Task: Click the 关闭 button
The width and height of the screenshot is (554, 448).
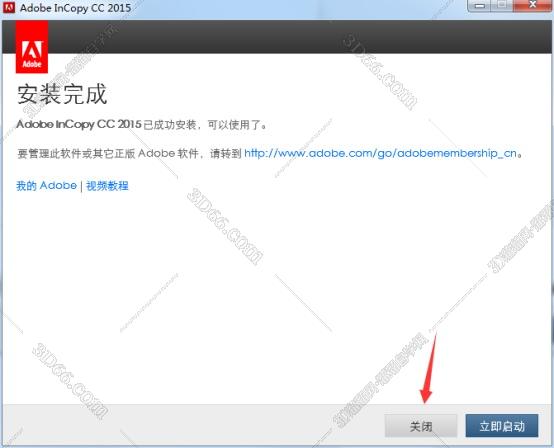Action: coord(421,426)
